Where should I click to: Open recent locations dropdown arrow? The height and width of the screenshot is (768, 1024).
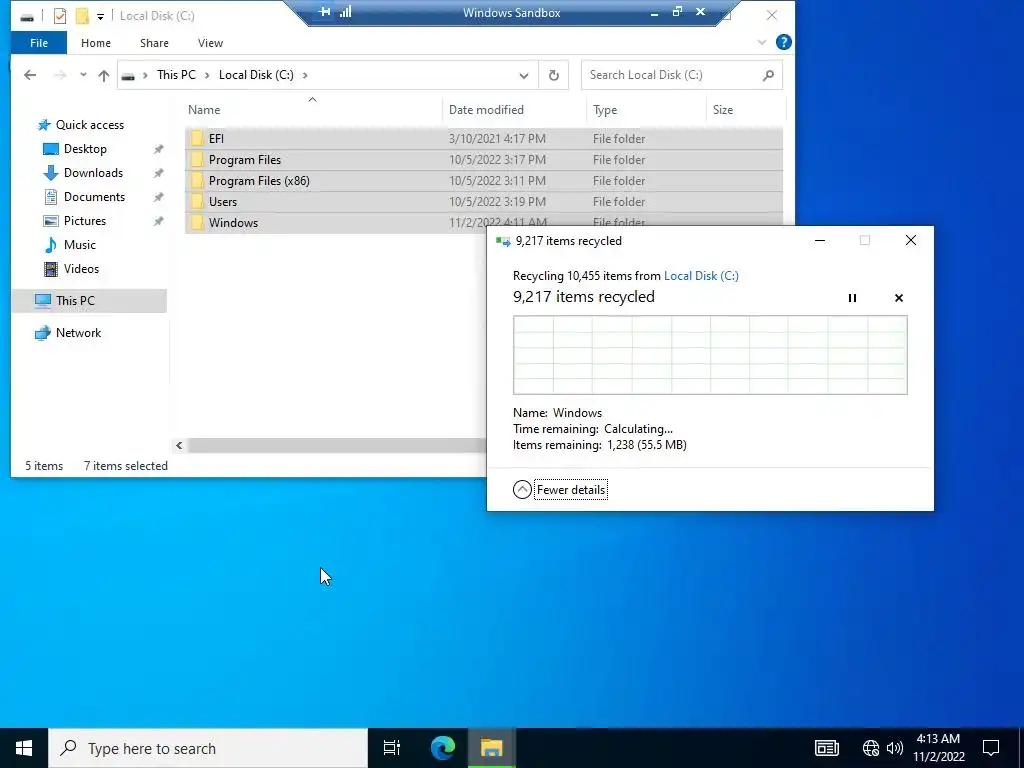(83, 75)
